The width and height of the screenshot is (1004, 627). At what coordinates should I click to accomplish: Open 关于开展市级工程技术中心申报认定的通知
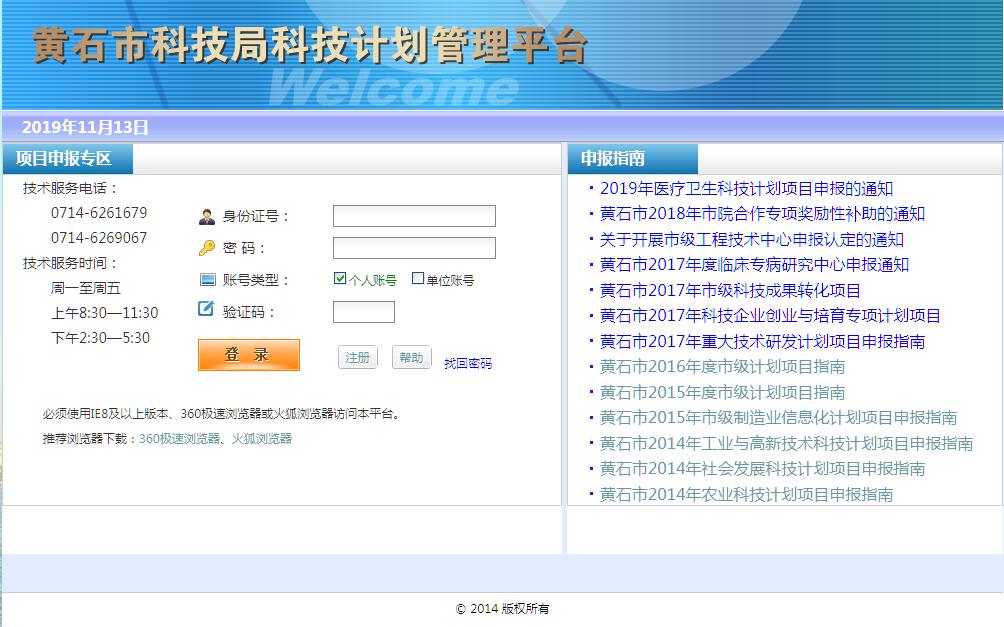[752, 240]
